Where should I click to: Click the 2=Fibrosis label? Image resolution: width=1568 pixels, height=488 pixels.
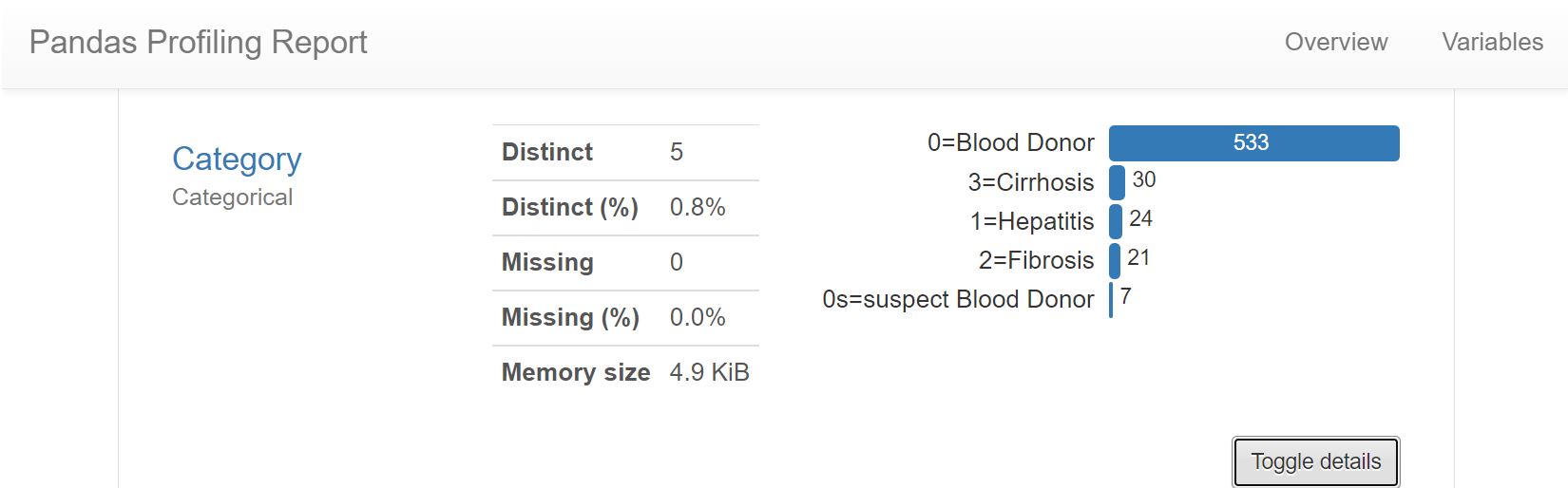1036,260
